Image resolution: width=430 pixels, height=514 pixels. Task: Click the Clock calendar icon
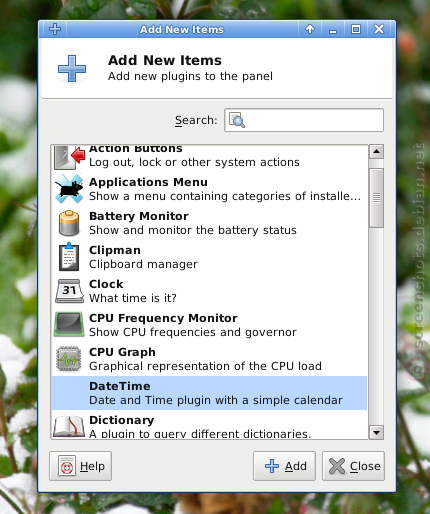69,291
